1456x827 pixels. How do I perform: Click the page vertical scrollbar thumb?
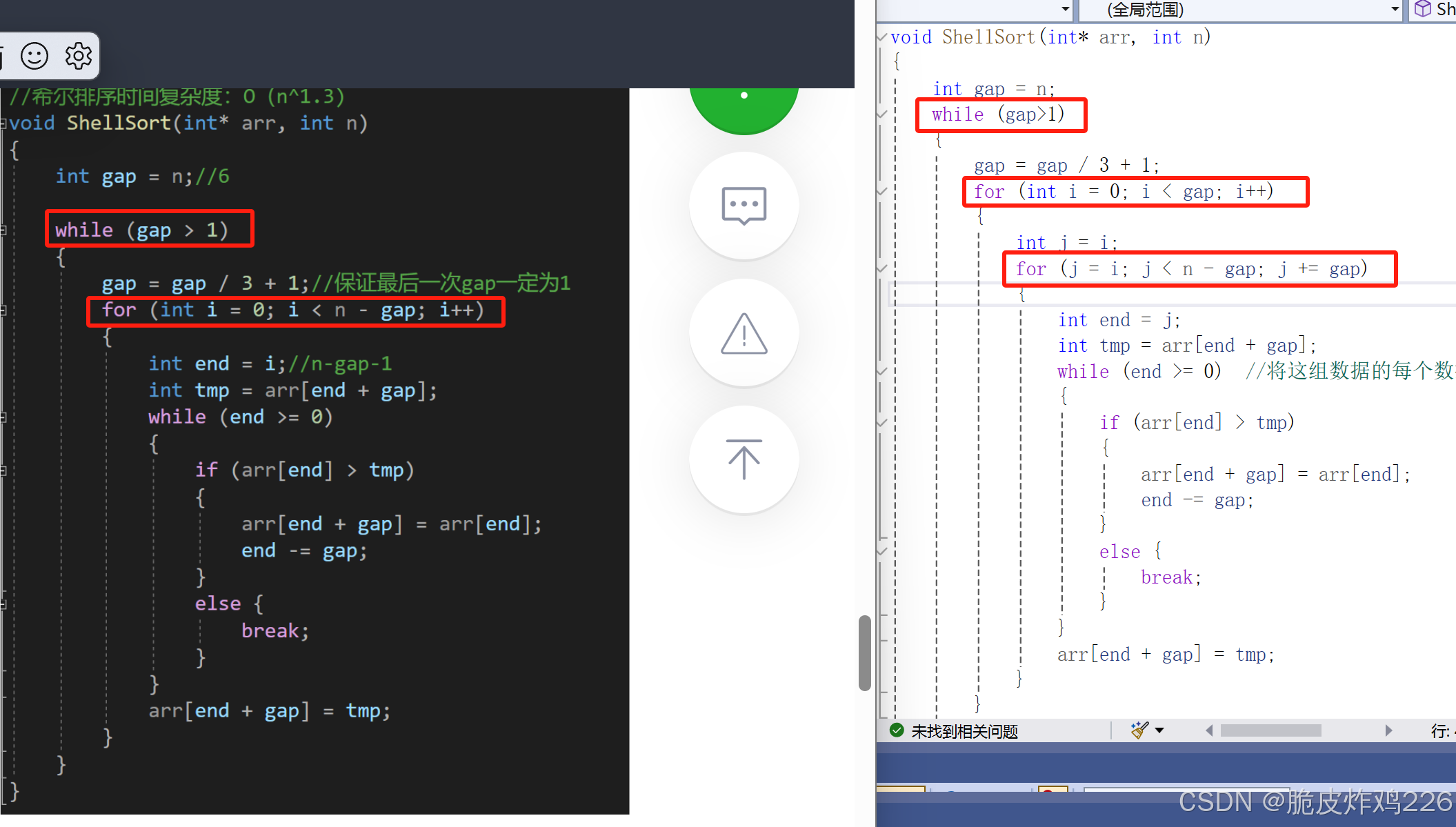[x=864, y=652]
